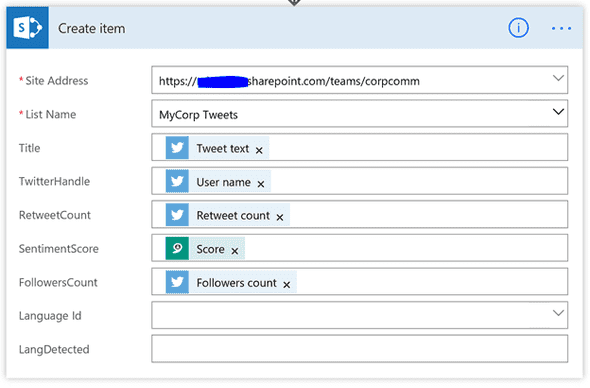Select the Create item header title

pos(91,29)
